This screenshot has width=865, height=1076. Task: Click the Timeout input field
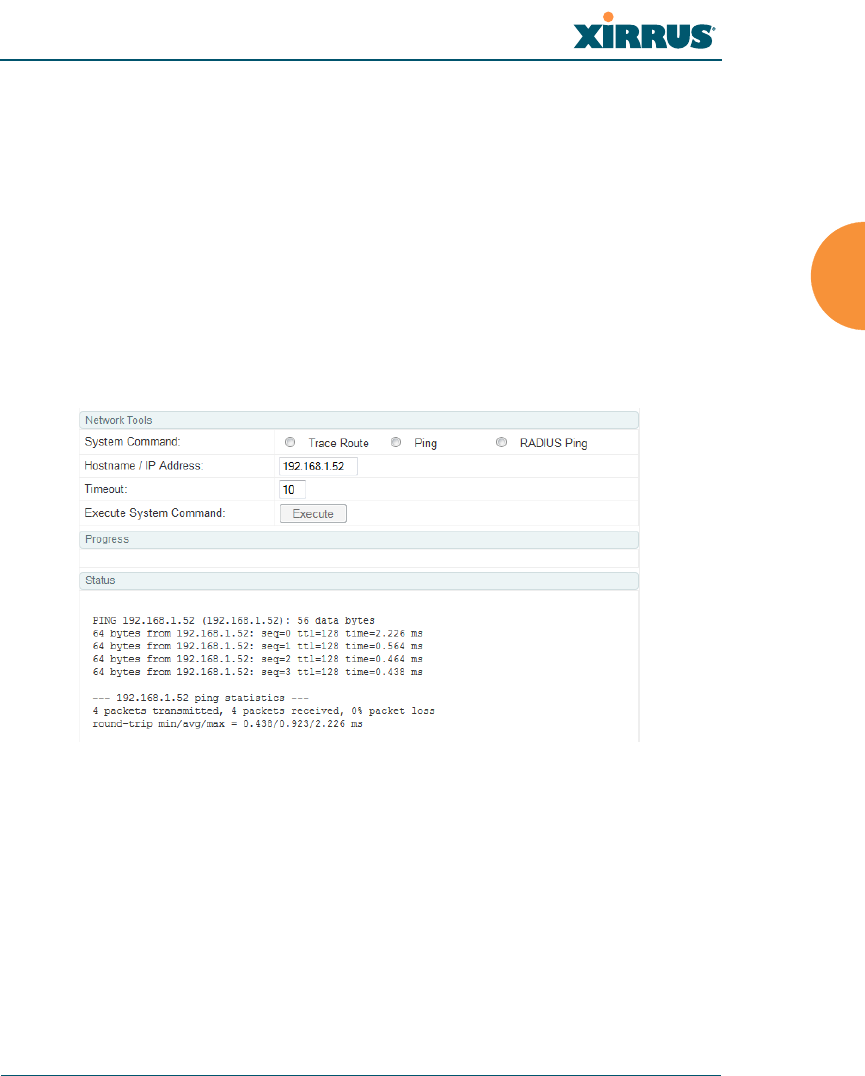pos(292,489)
